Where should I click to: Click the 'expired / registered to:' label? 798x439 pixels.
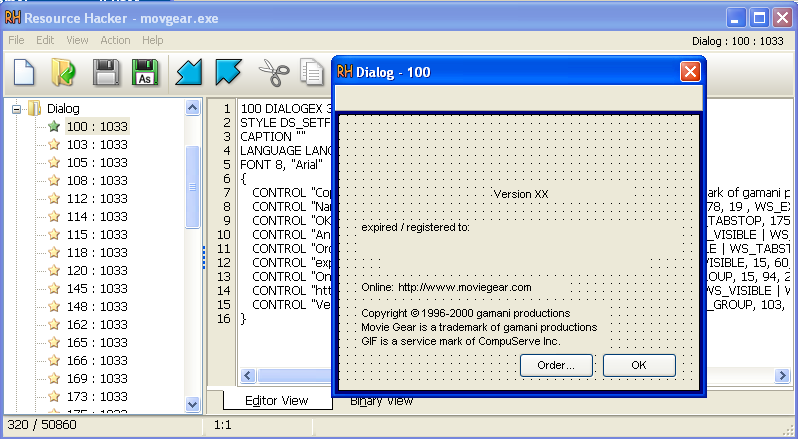coord(415,227)
